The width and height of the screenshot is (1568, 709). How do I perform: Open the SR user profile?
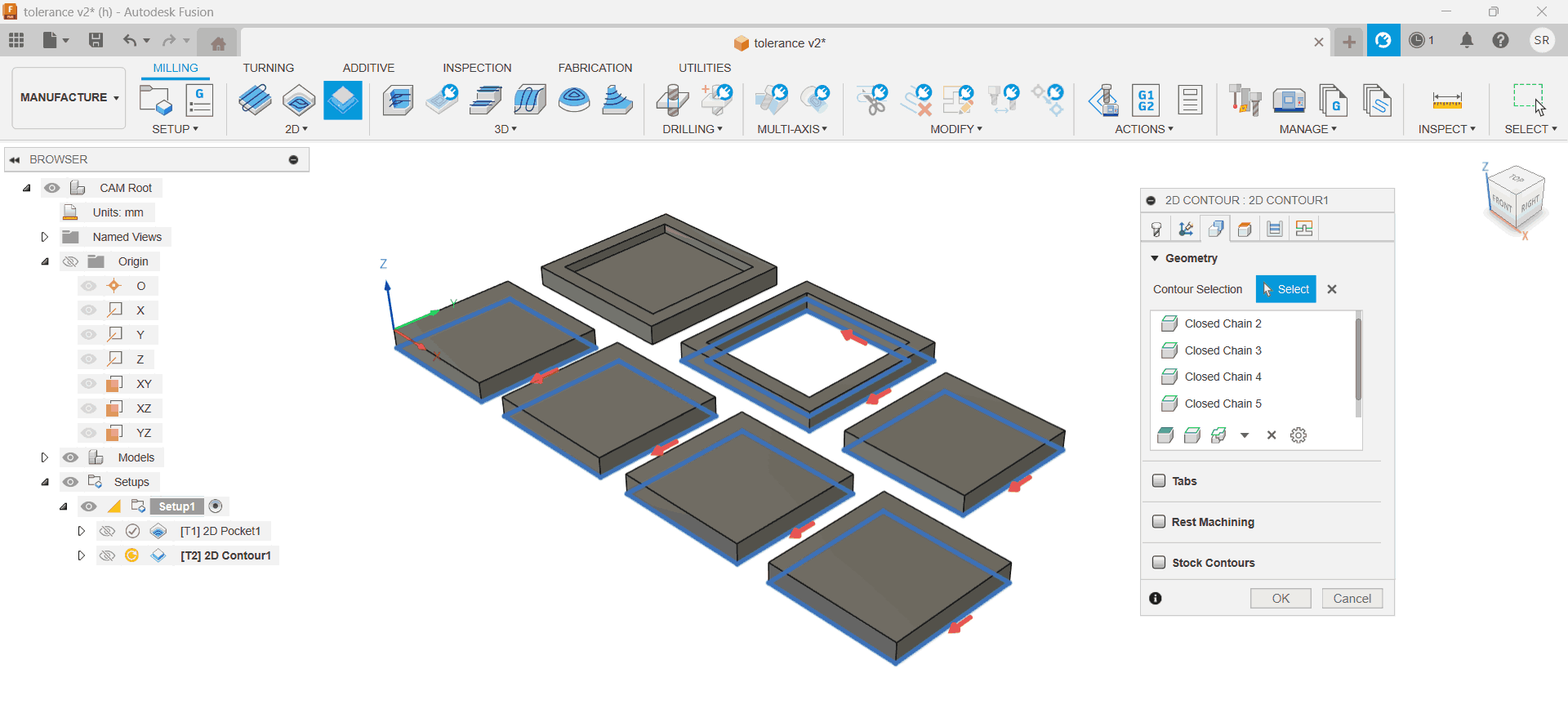coord(1542,40)
